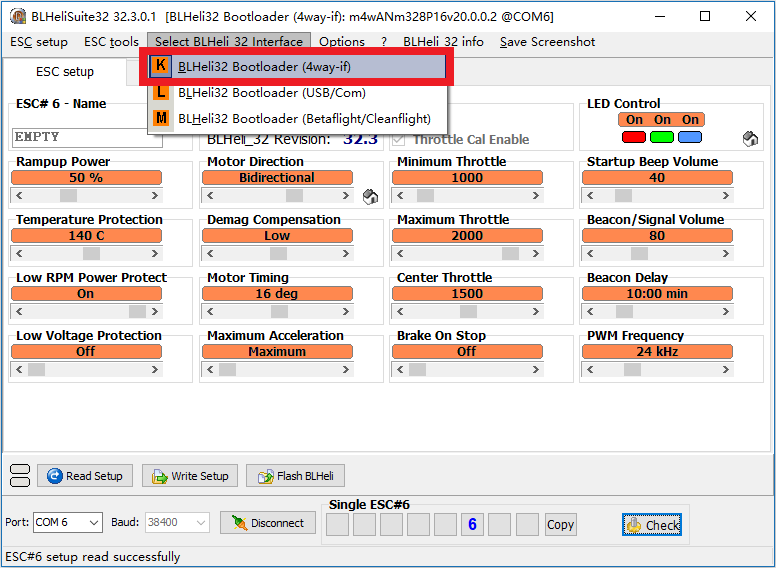This screenshot has height=568, width=776.
Task: Select the ESC number 6 box
Action: pos(472,524)
